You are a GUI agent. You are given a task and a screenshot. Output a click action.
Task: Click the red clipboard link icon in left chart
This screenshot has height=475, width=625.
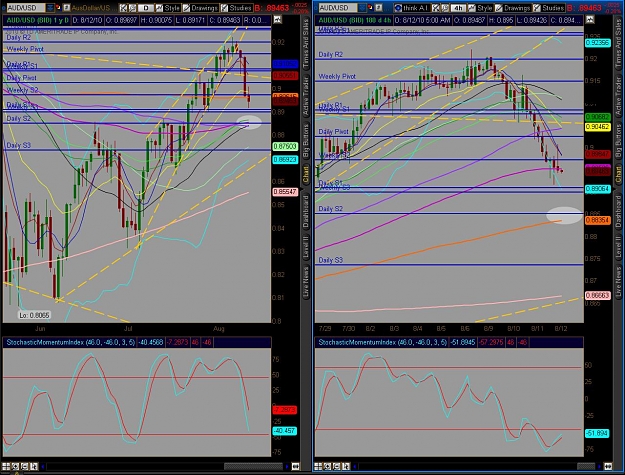[x=58, y=7]
